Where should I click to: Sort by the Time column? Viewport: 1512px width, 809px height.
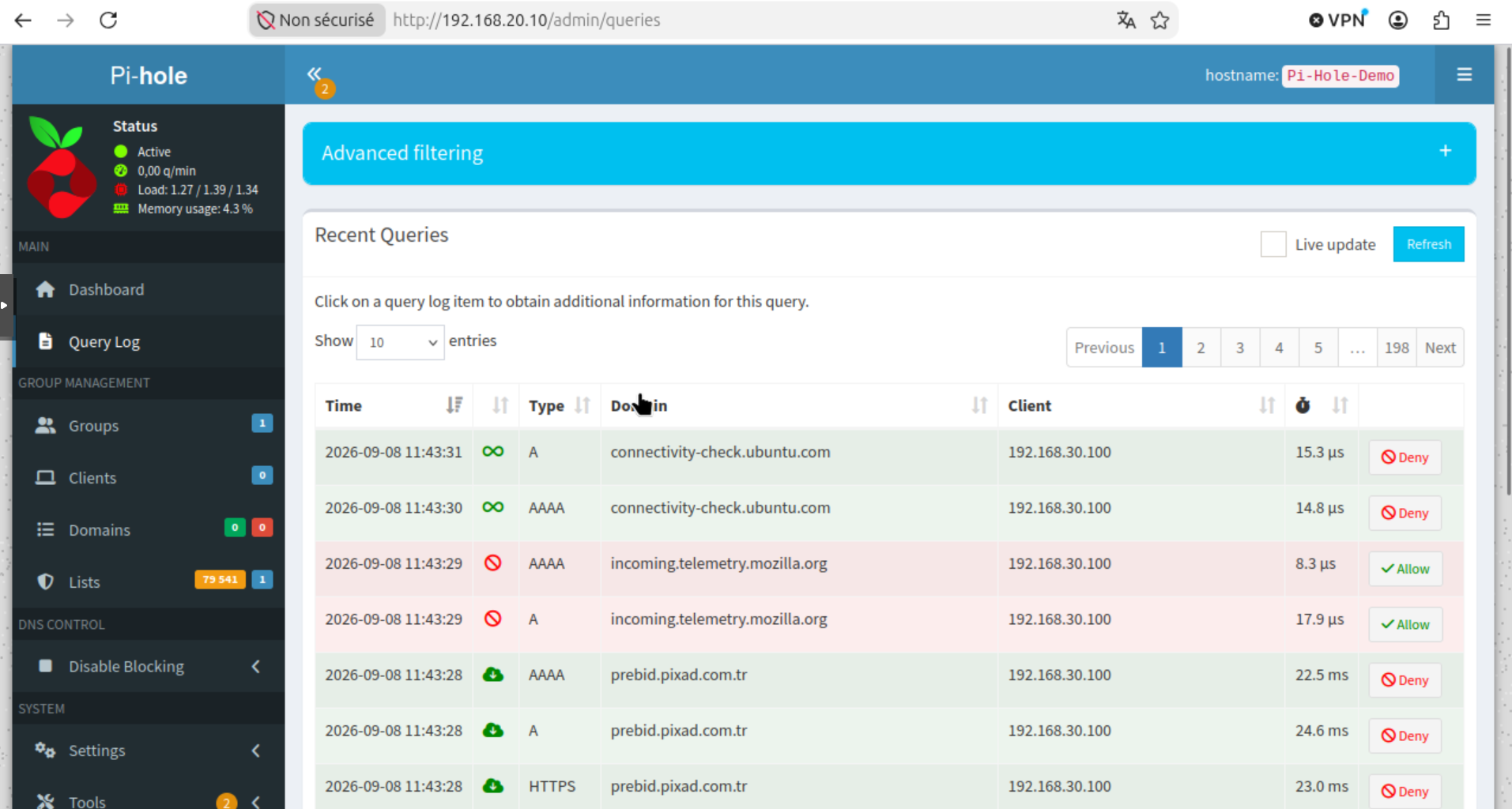(394, 405)
